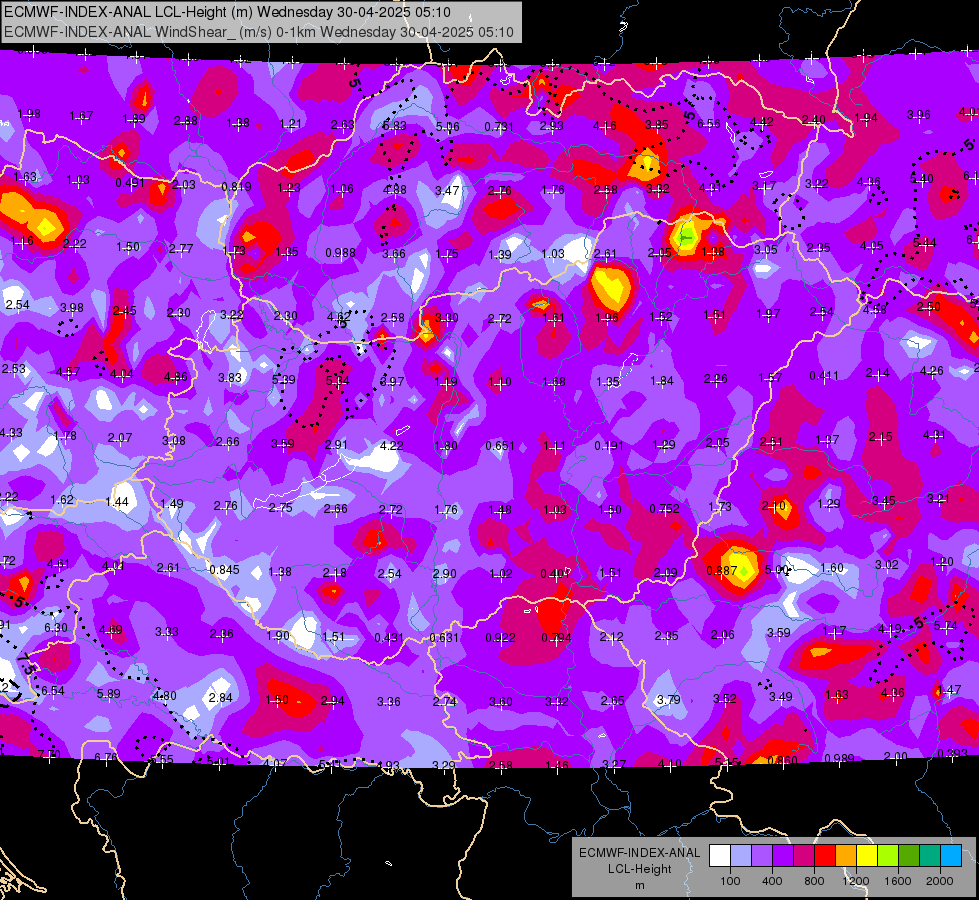
Task: Click the wind shear value 4.22
Action: (x=391, y=445)
